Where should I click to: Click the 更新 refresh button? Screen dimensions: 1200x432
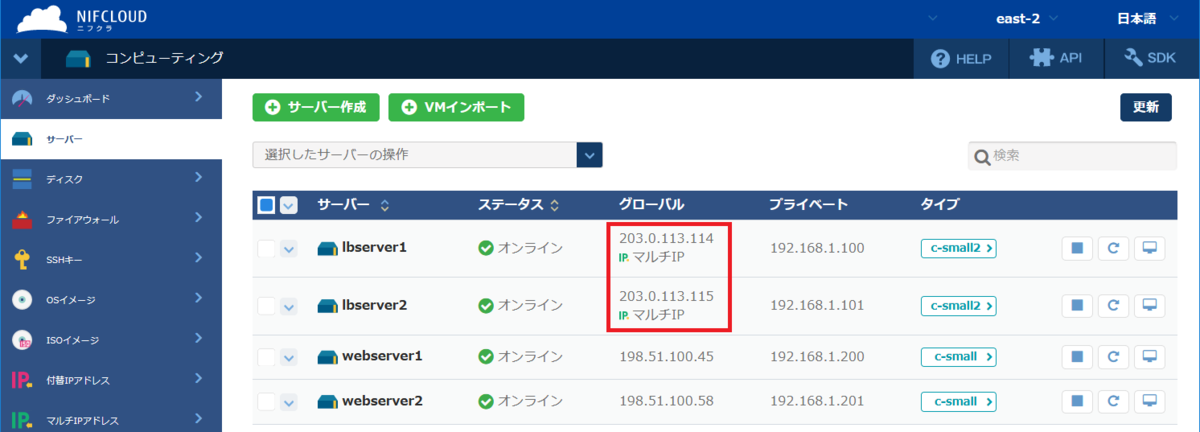(x=1145, y=107)
